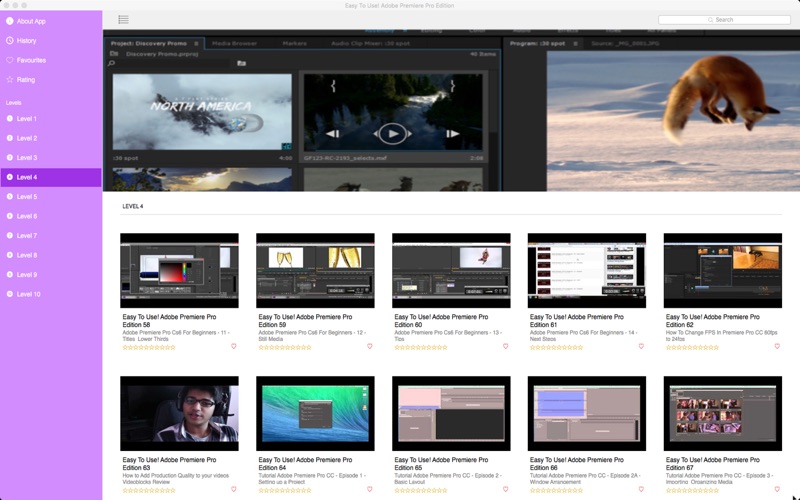Screen dimensions: 800x500
Task: Click the Level 1 sidebar bullet icon
Action: pyautogui.click(x=10, y=118)
